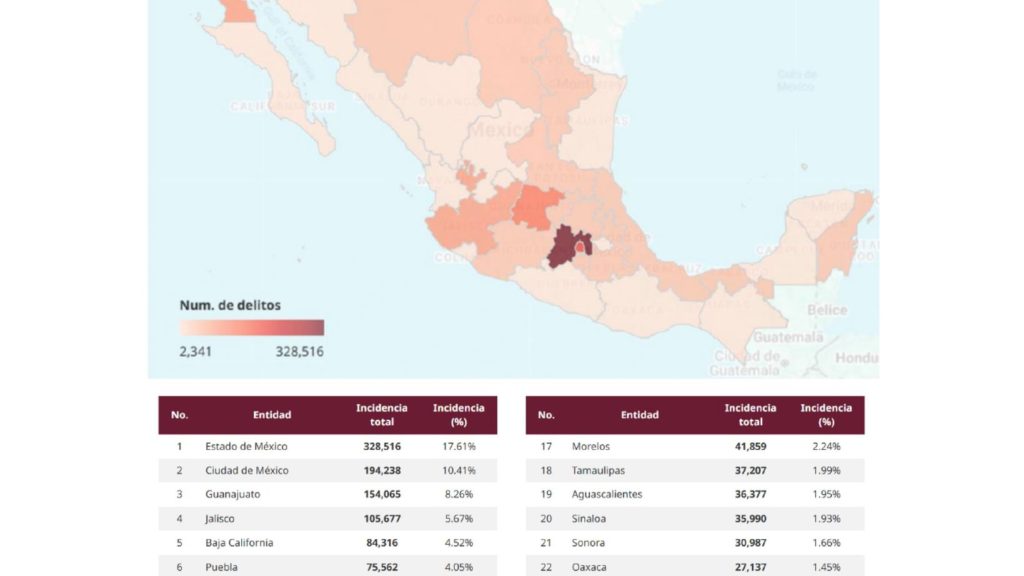1024x576 pixels.
Task: Click the Incidencia total column header
Action: tap(381, 414)
